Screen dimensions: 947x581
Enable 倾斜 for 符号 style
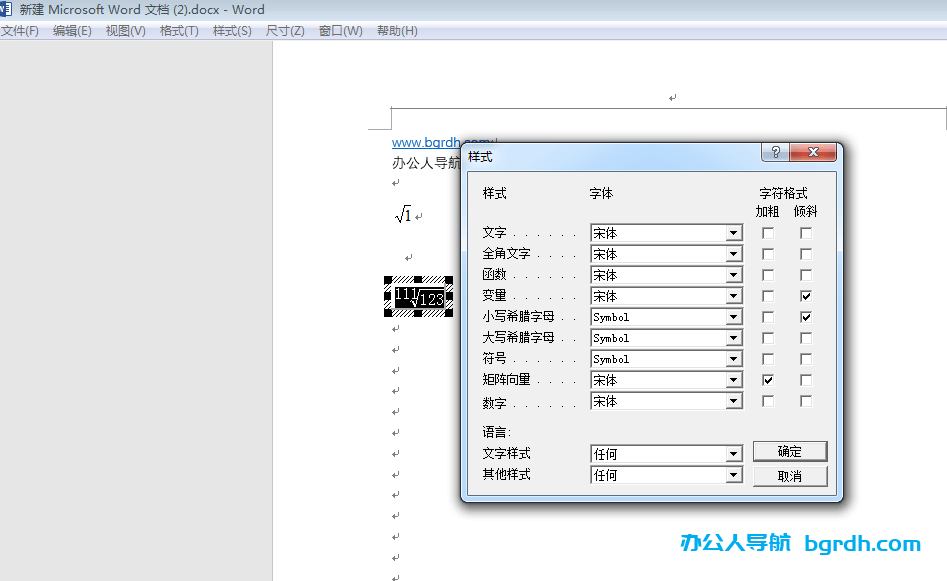coord(806,358)
